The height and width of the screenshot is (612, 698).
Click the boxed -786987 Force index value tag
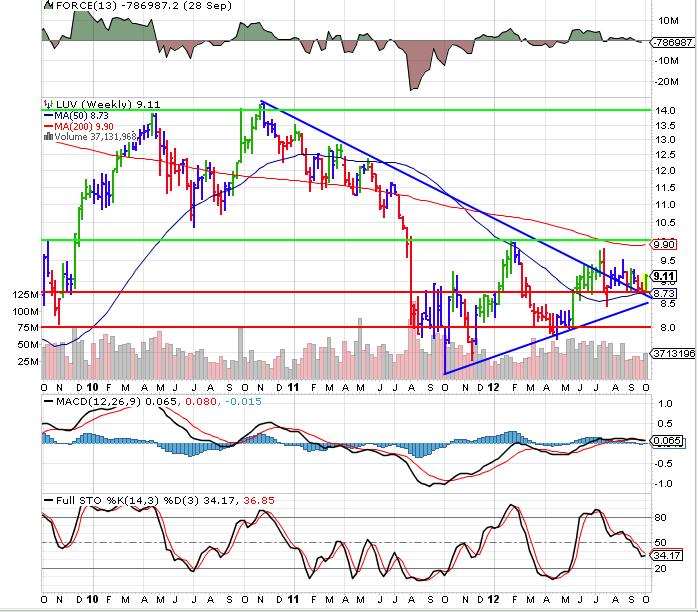tap(672, 42)
